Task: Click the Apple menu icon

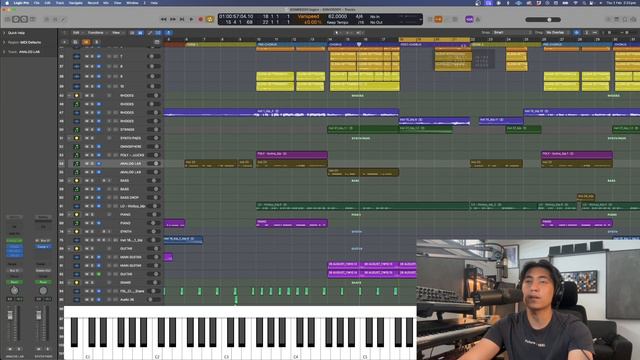Action: click(x=7, y=3)
